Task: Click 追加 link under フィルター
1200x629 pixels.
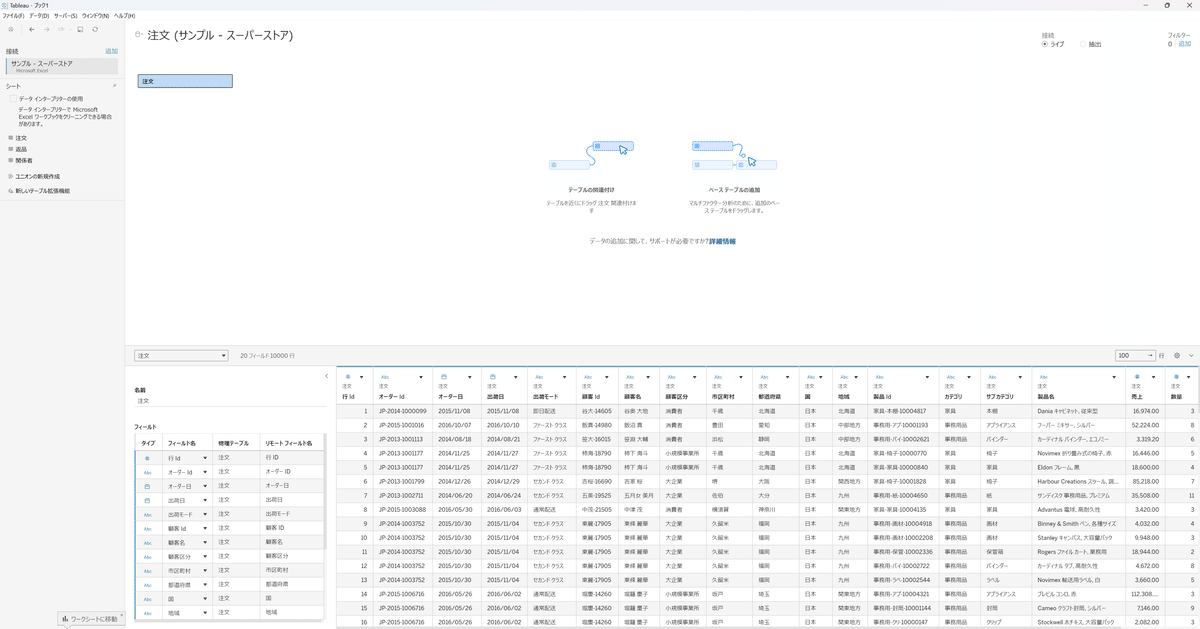Action: [1185, 44]
